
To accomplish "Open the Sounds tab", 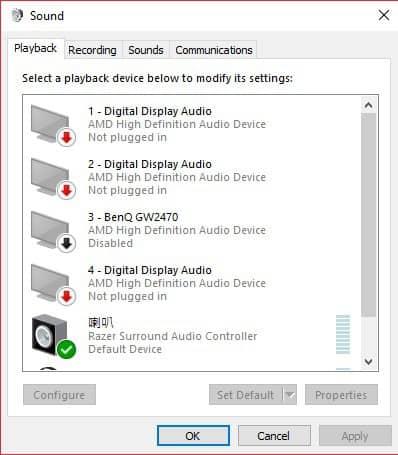I will click(146, 50).
